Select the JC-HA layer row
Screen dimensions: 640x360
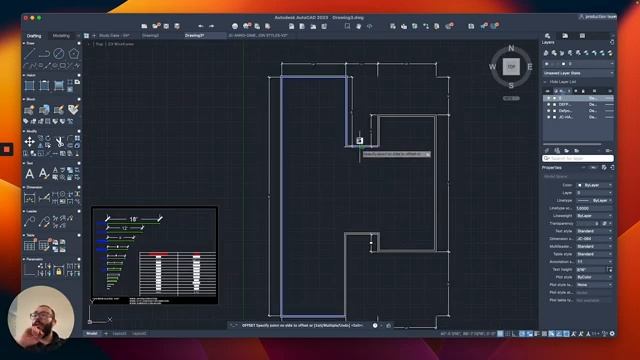(578, 117)
